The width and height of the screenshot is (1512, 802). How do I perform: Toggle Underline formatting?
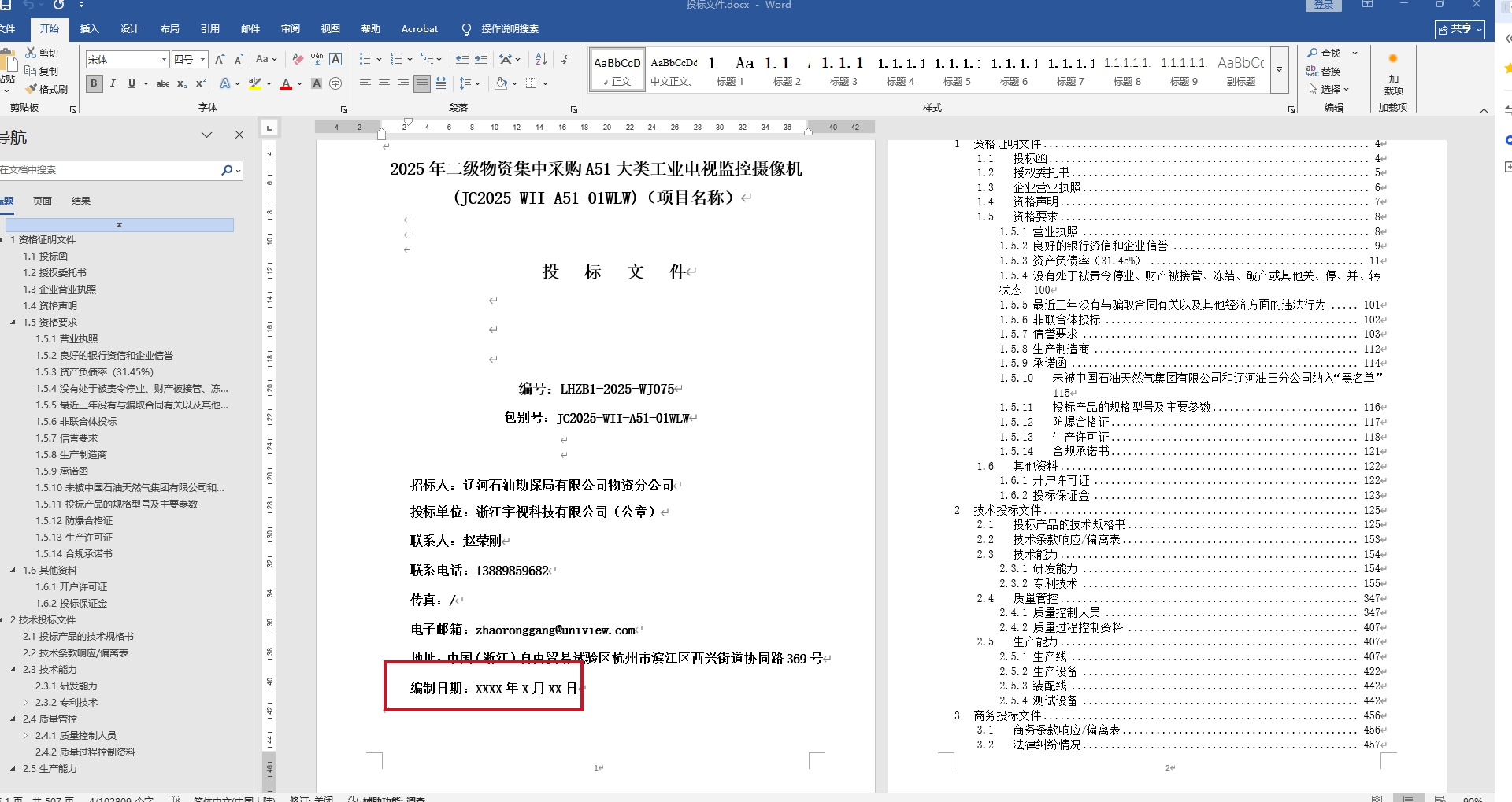click(132, 83)
